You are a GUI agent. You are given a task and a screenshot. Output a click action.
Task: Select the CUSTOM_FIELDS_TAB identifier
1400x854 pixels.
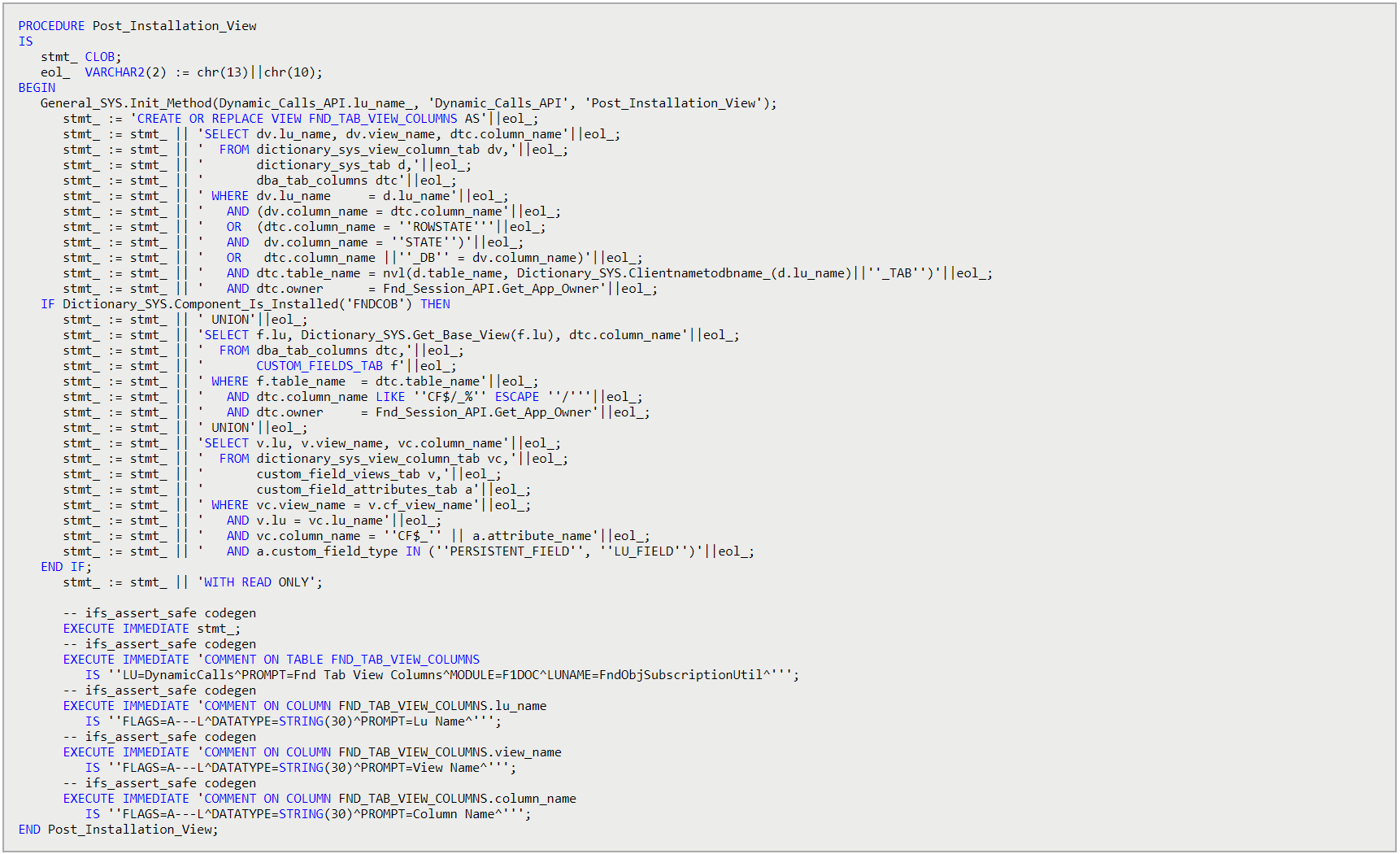click(319, 365)
